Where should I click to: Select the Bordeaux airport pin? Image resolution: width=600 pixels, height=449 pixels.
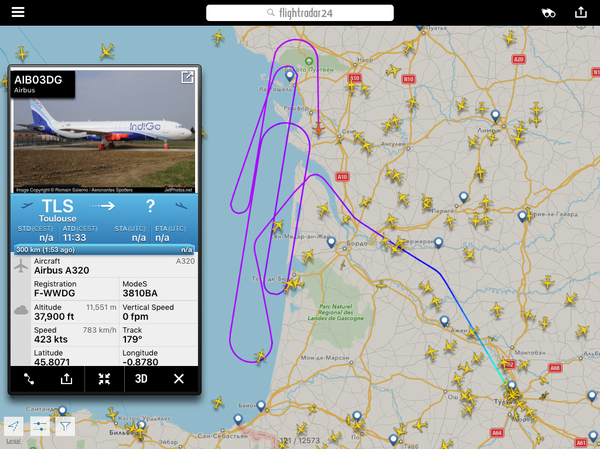(331, 243)
